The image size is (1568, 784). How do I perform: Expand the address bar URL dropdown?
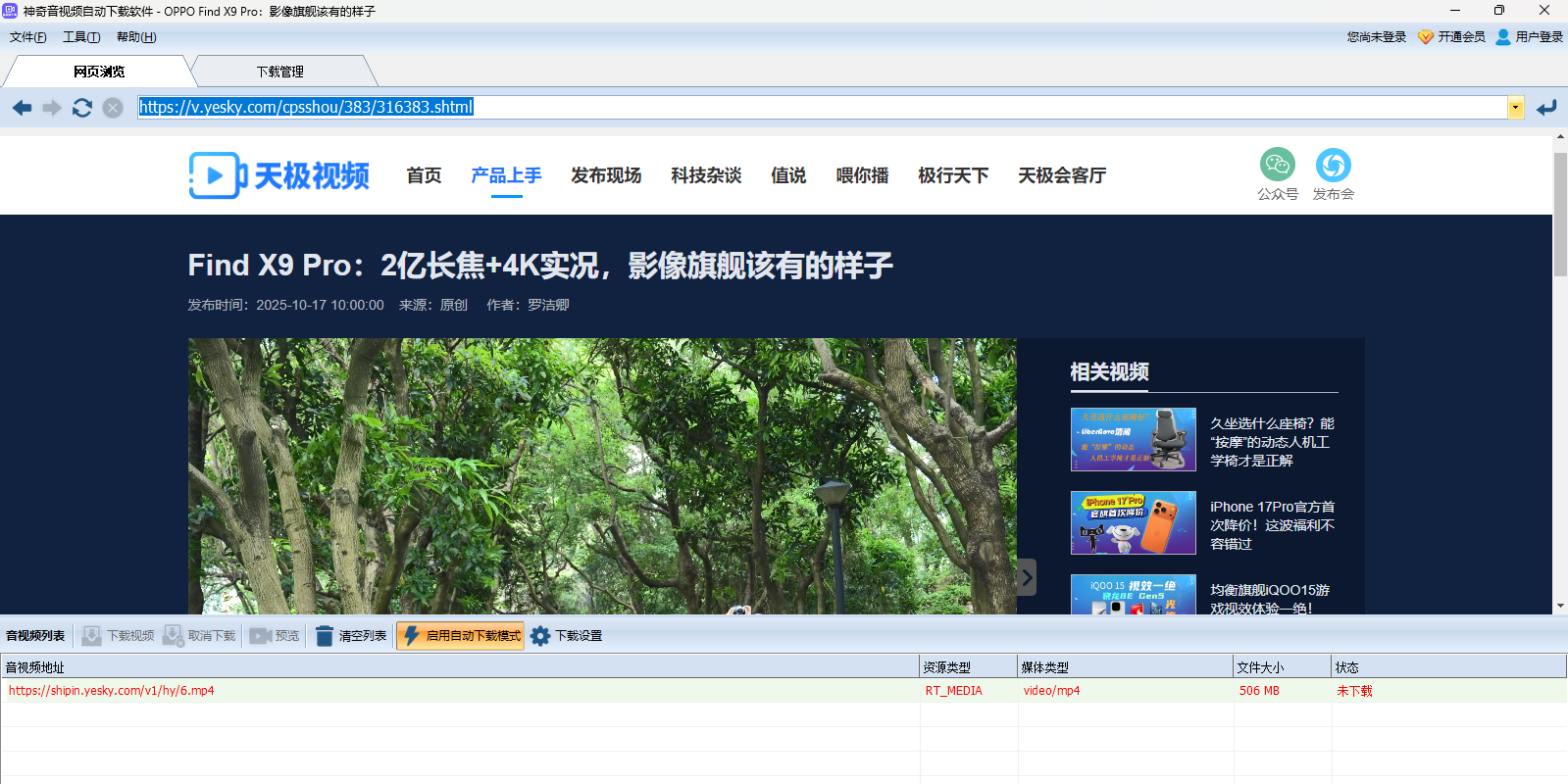(x=1516, y=108)
